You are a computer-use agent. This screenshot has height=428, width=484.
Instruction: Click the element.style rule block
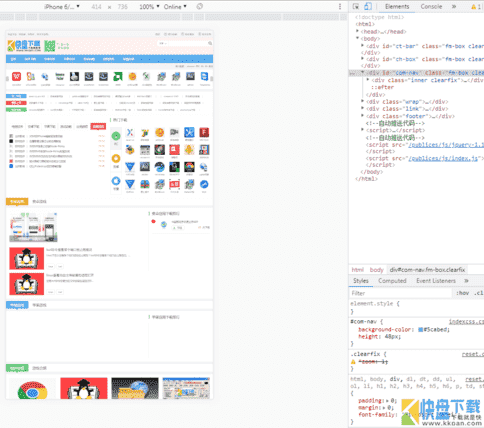point(416,307)
